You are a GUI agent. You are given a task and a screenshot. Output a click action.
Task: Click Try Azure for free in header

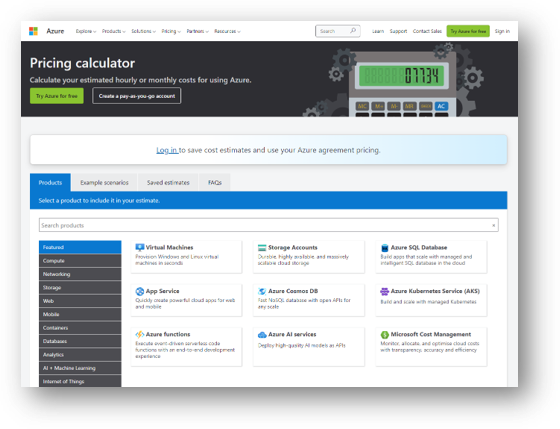468,31
